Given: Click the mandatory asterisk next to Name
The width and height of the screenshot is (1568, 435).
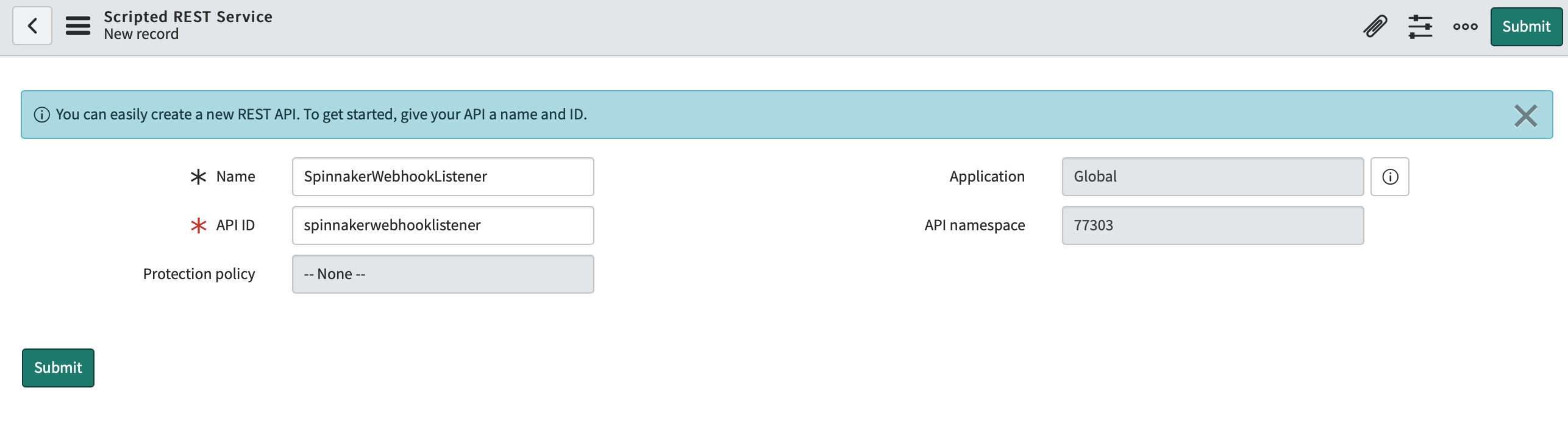Looking at the screenshot, I should click(198, 177).
